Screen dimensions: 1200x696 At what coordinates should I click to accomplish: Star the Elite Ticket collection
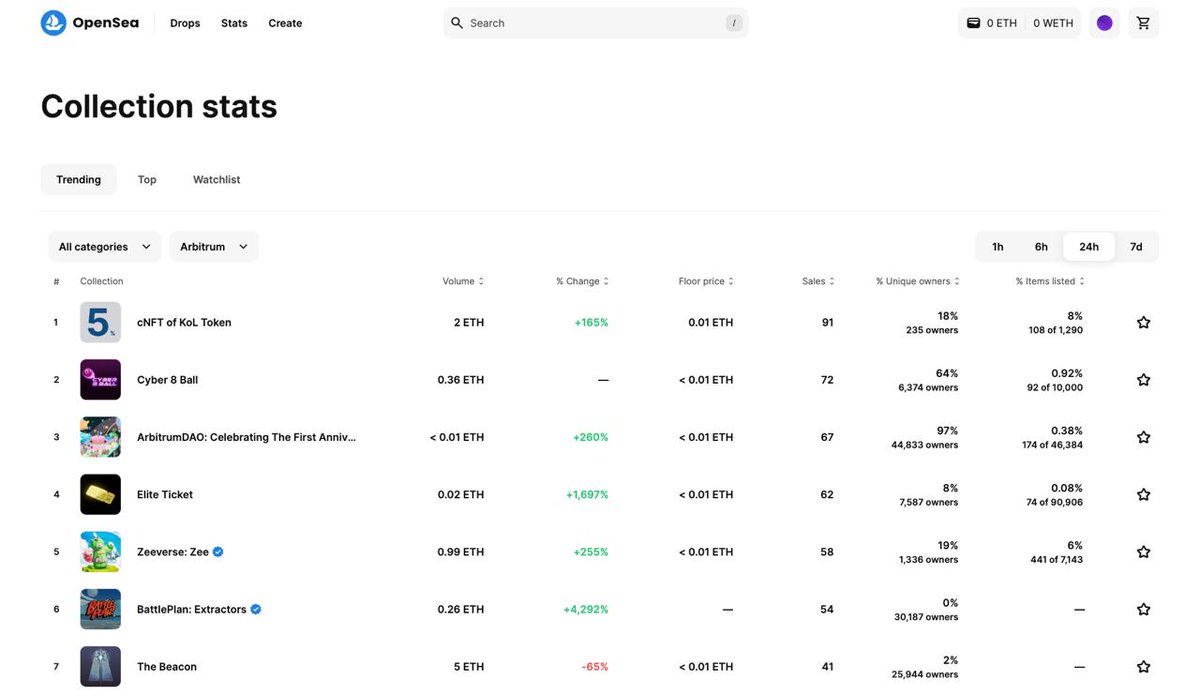pyautogui.click(x=1143, y=494)
